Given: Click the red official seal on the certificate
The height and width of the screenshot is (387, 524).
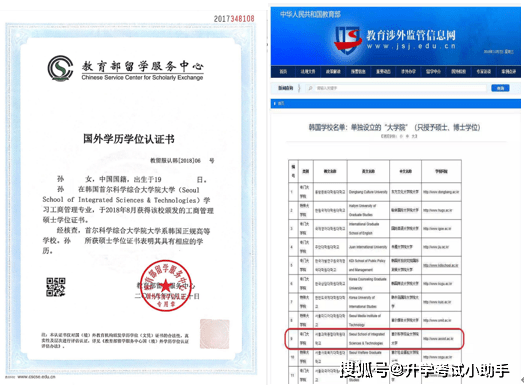Looking at the screenshot, I should [166, 286].
